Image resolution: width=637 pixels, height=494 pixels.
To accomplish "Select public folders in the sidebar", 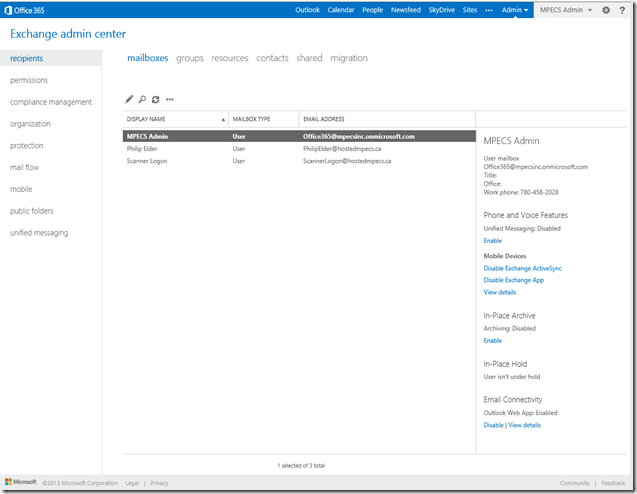I will click(x=32, y=211).
